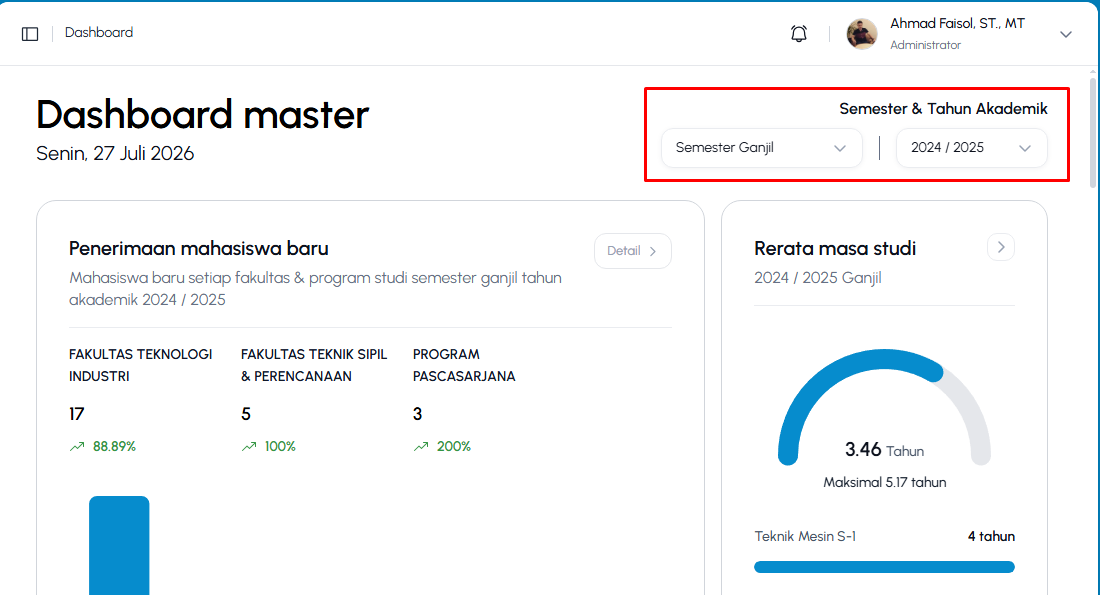
Task: Toggle the sidebar panel icon
Action: (30, 34)
